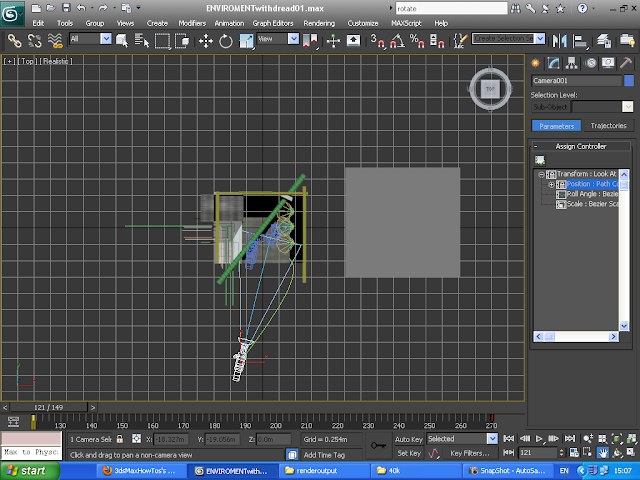The width and height of the screenshot is (640, 480).
Task: Toggle Set Key mode
Action: coord(408,453)
